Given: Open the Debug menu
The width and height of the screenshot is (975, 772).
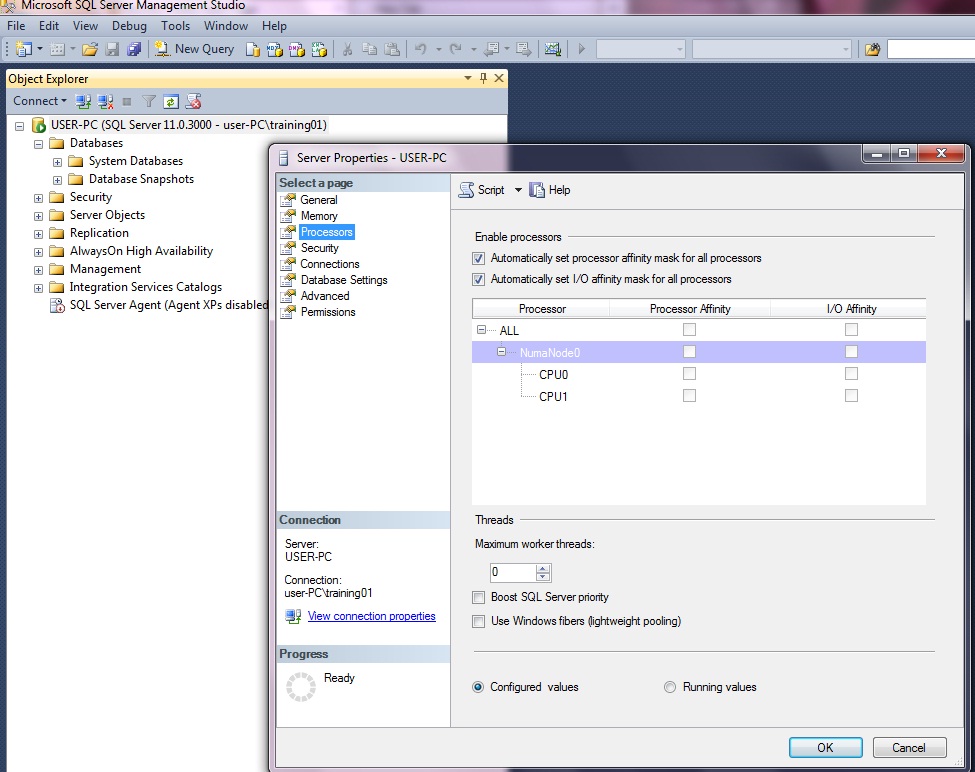Looking at the screenshot, I should 129,25.
